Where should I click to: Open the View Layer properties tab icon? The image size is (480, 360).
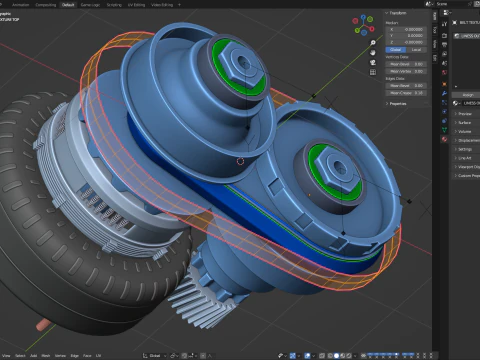[445, 54]
